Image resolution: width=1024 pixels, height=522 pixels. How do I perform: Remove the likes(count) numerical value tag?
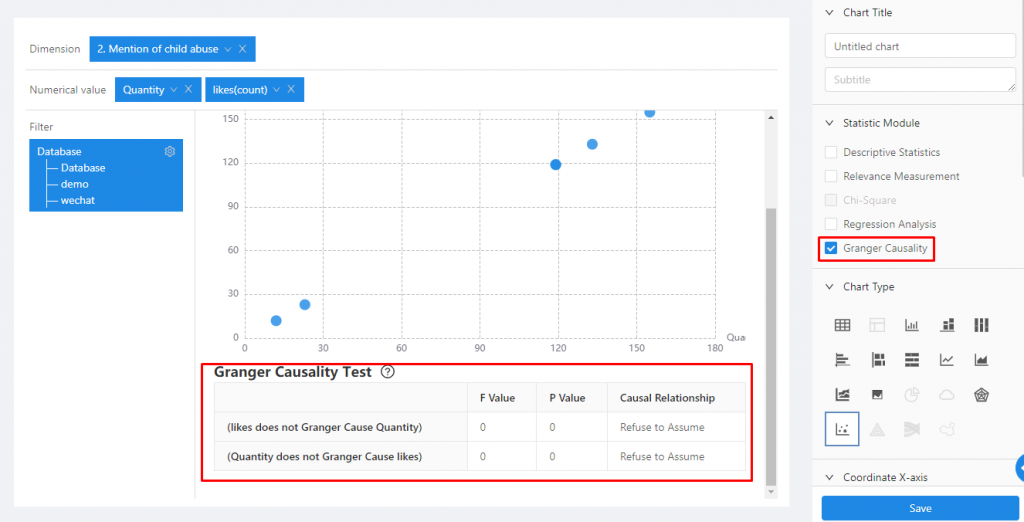(291, 90)
